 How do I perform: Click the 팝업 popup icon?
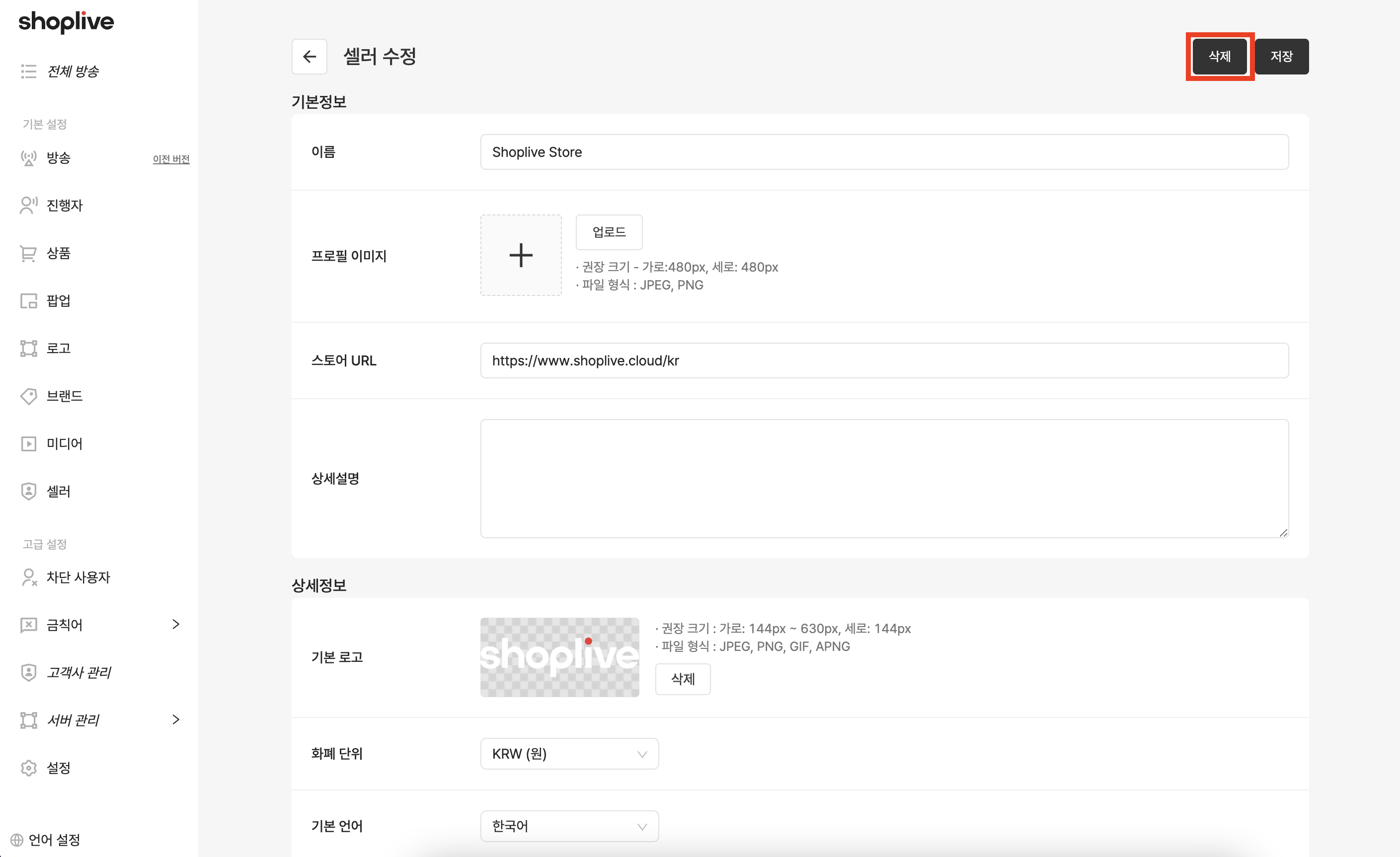pyautogui.click(x=28, y=300)
